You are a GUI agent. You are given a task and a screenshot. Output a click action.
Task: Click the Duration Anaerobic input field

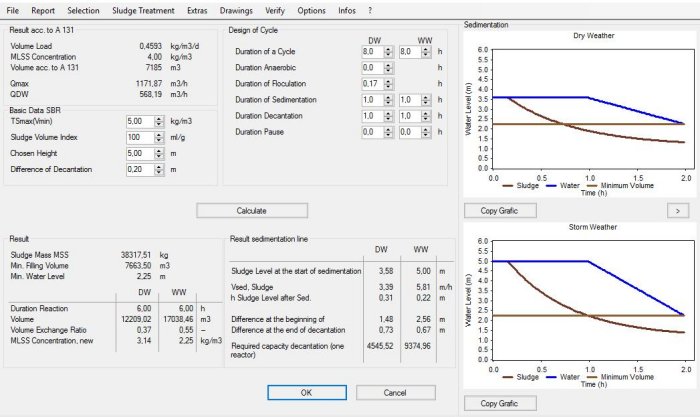pyautogui.click(x=371, y=67)
